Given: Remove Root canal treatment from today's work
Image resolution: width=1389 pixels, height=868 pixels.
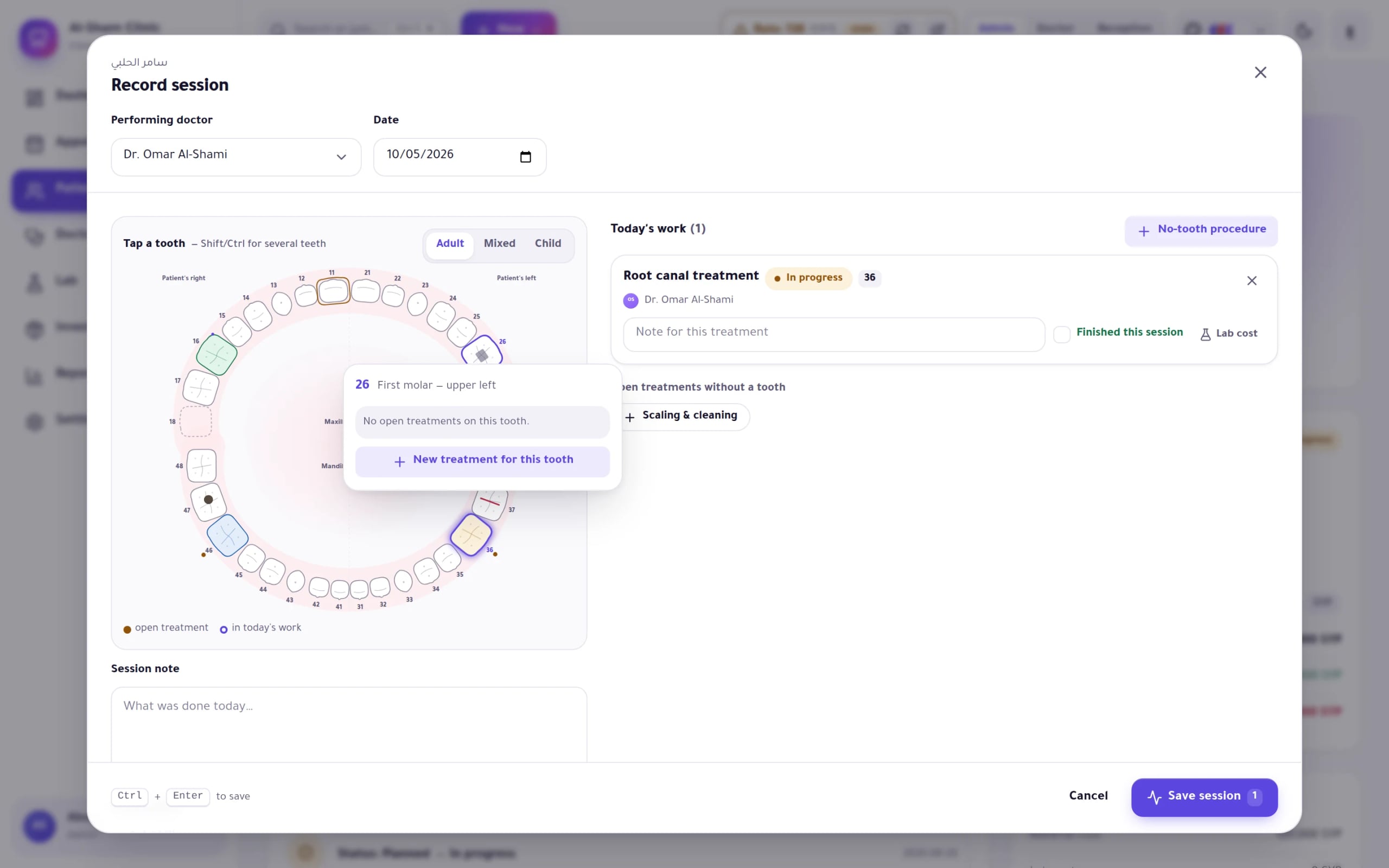Looking at the screenshot, I should tap(1252, 280).
